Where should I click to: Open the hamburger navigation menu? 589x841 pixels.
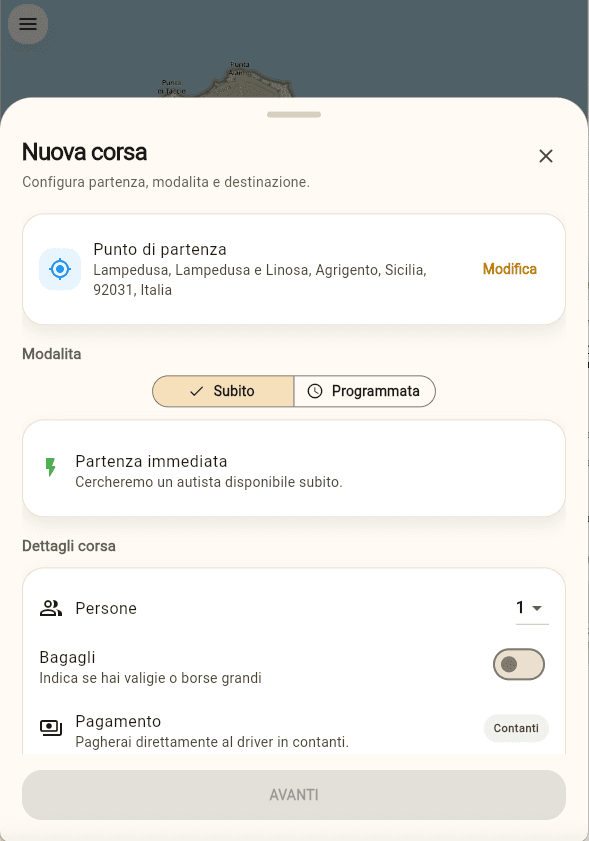[x=27, y=23]
